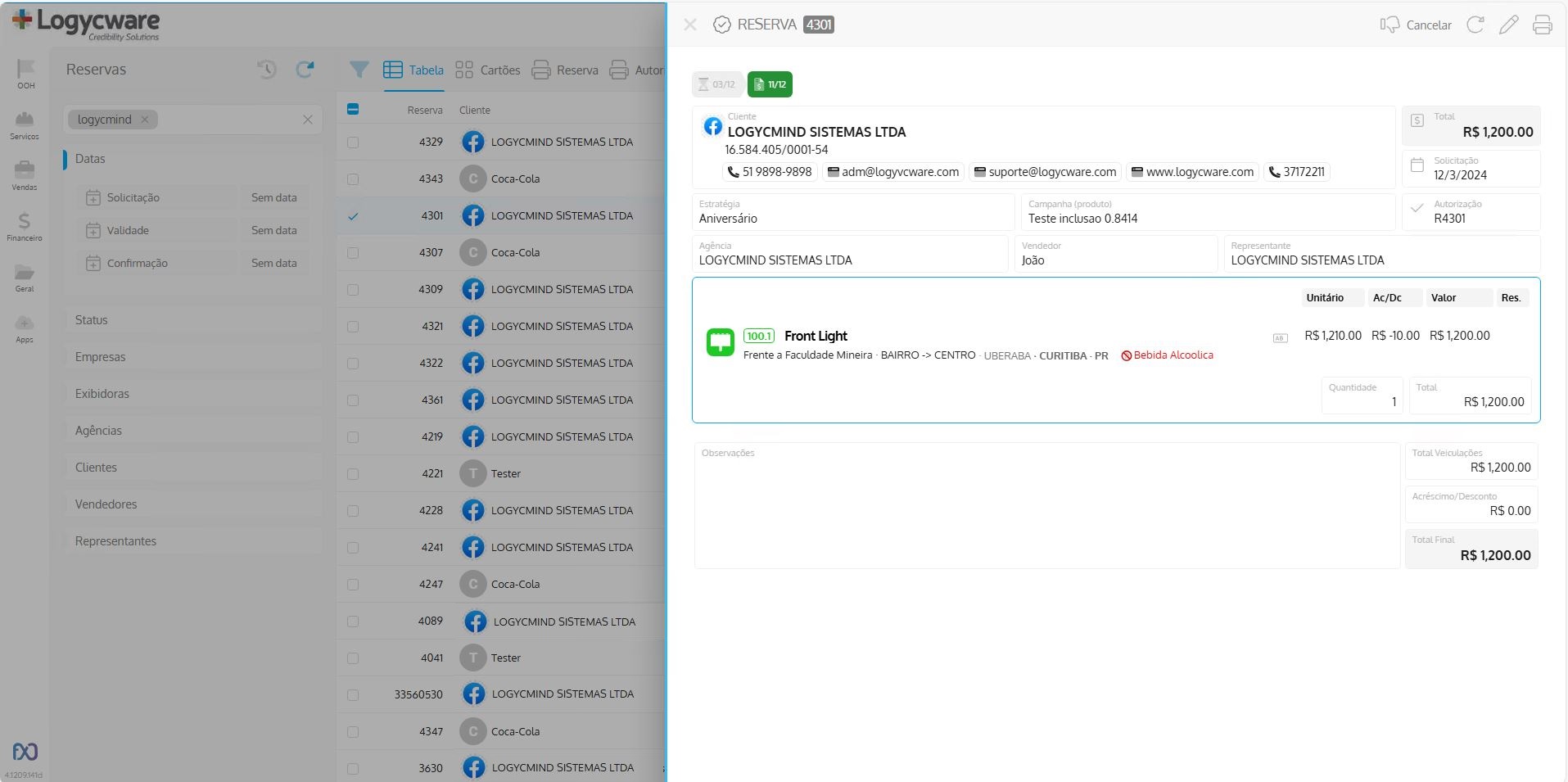Click the calendar-plus icon for Confirmação

coord(93,264)
